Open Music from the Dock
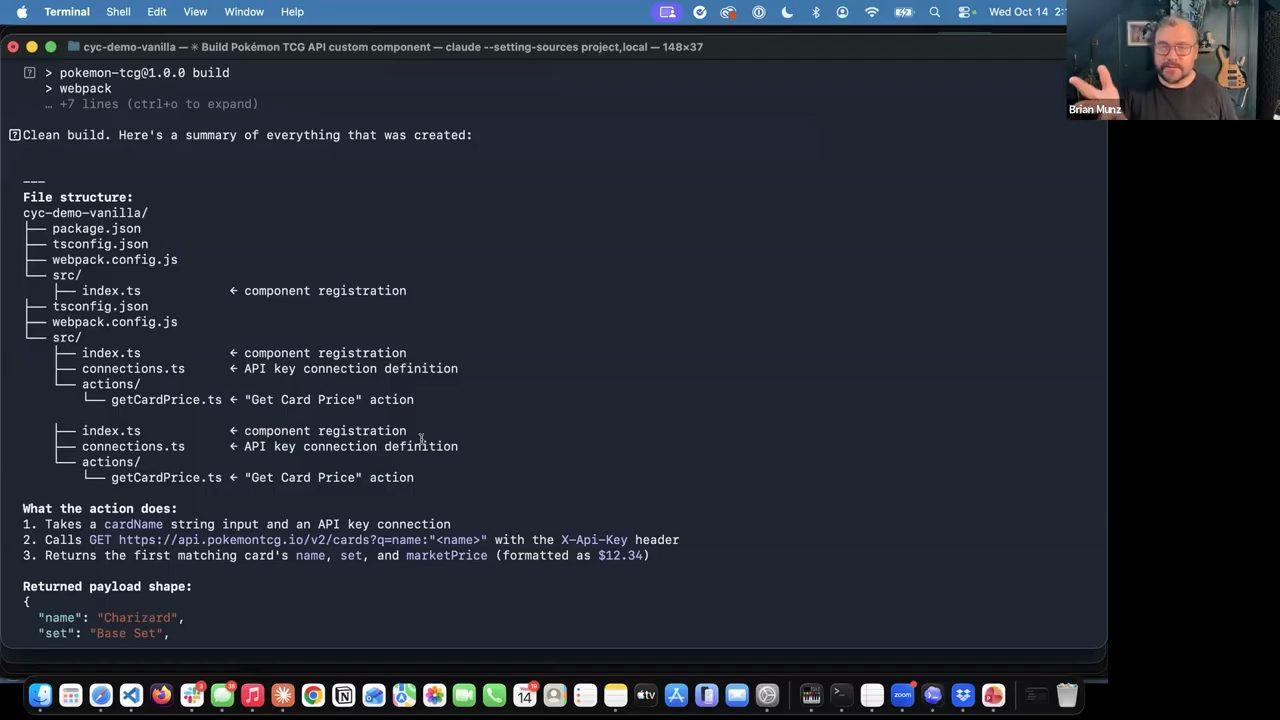 pos(252,695)
